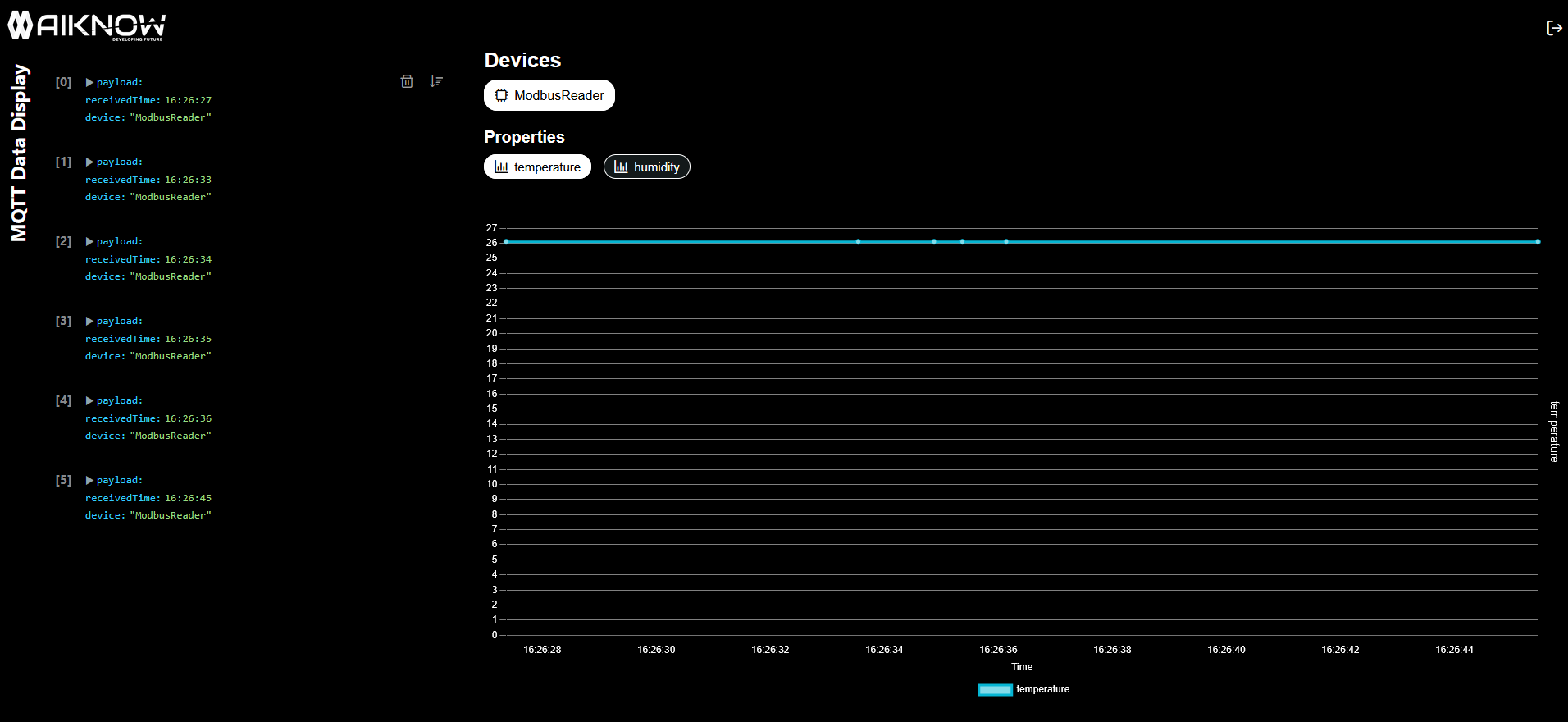Click receivedTime 16:26:34 value
The image size is (1568, 722).
pos(188,259)
